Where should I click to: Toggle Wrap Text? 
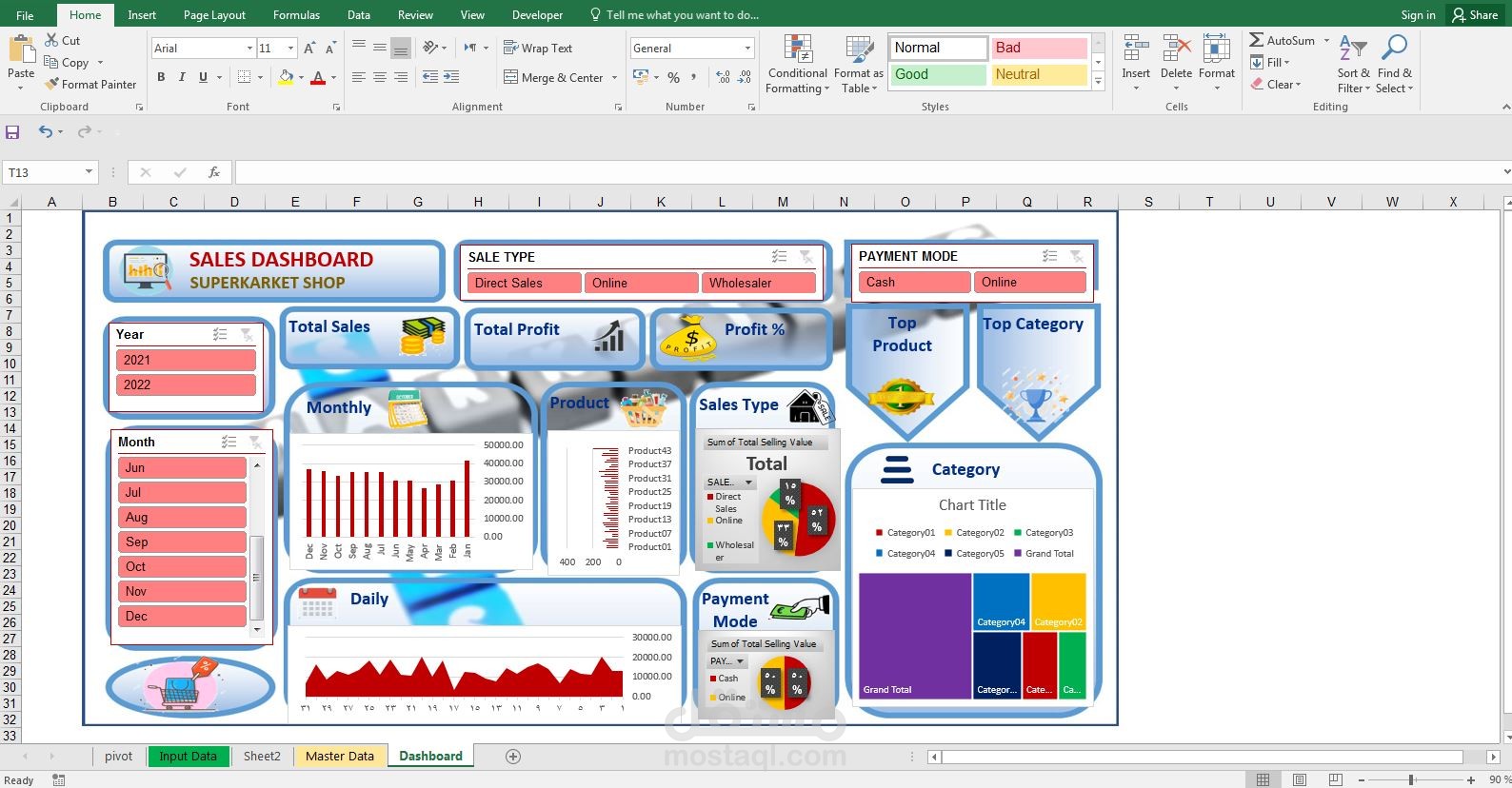[x=538, y=48]
